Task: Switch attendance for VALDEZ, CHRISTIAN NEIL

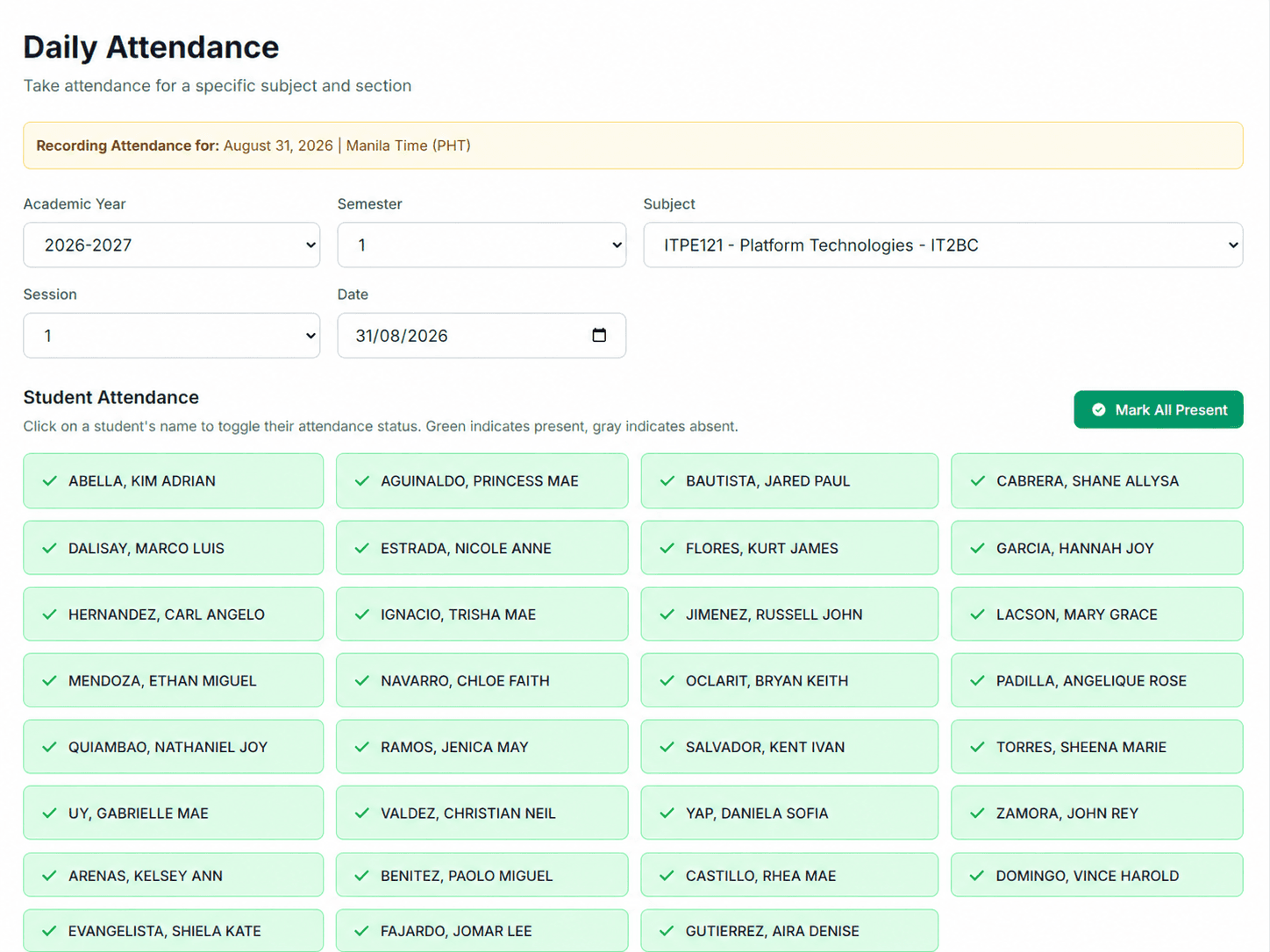Action: pyautogui.click(x=482, y=813)
